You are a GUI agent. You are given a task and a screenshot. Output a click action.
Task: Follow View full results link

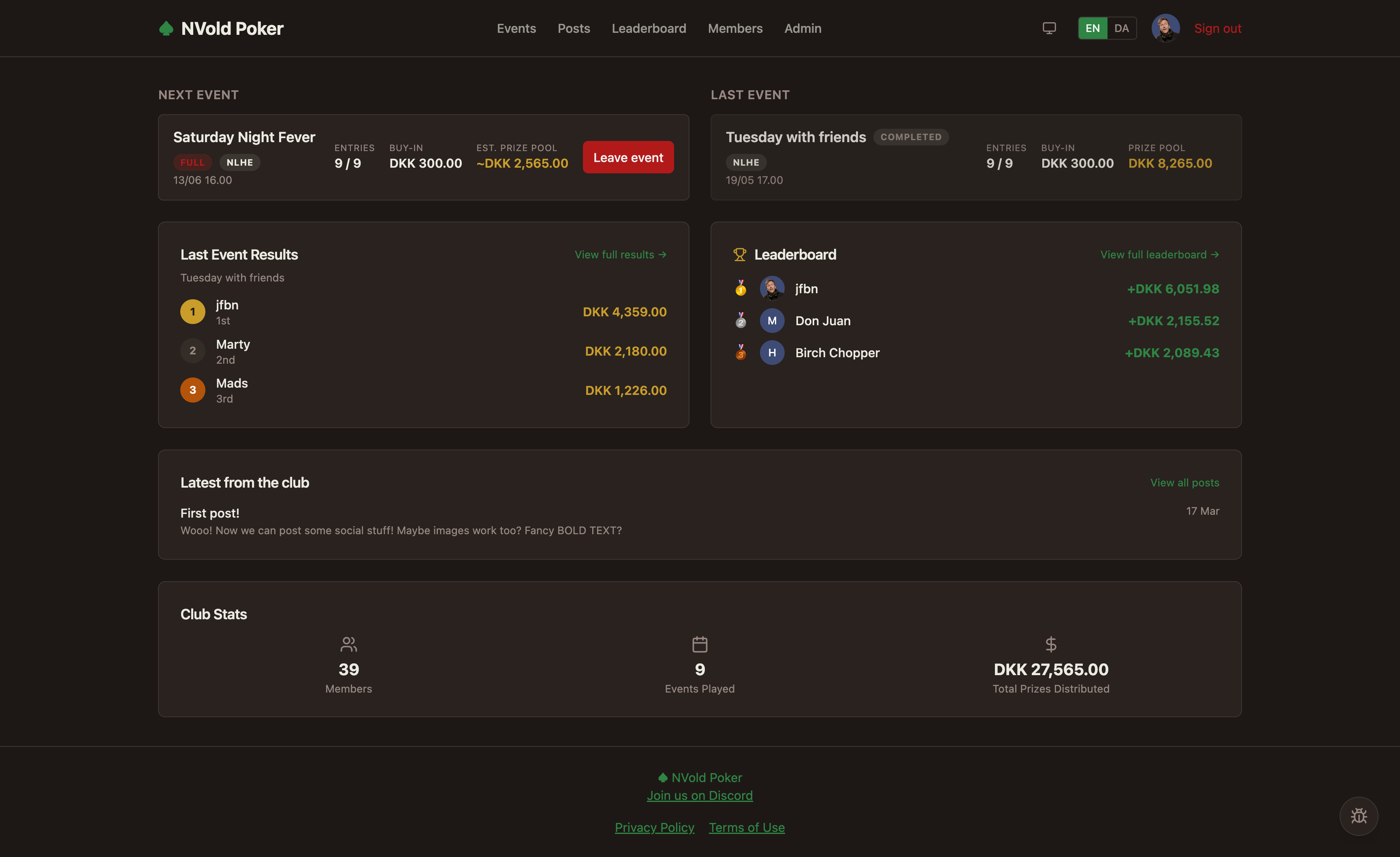click(621, 254)
